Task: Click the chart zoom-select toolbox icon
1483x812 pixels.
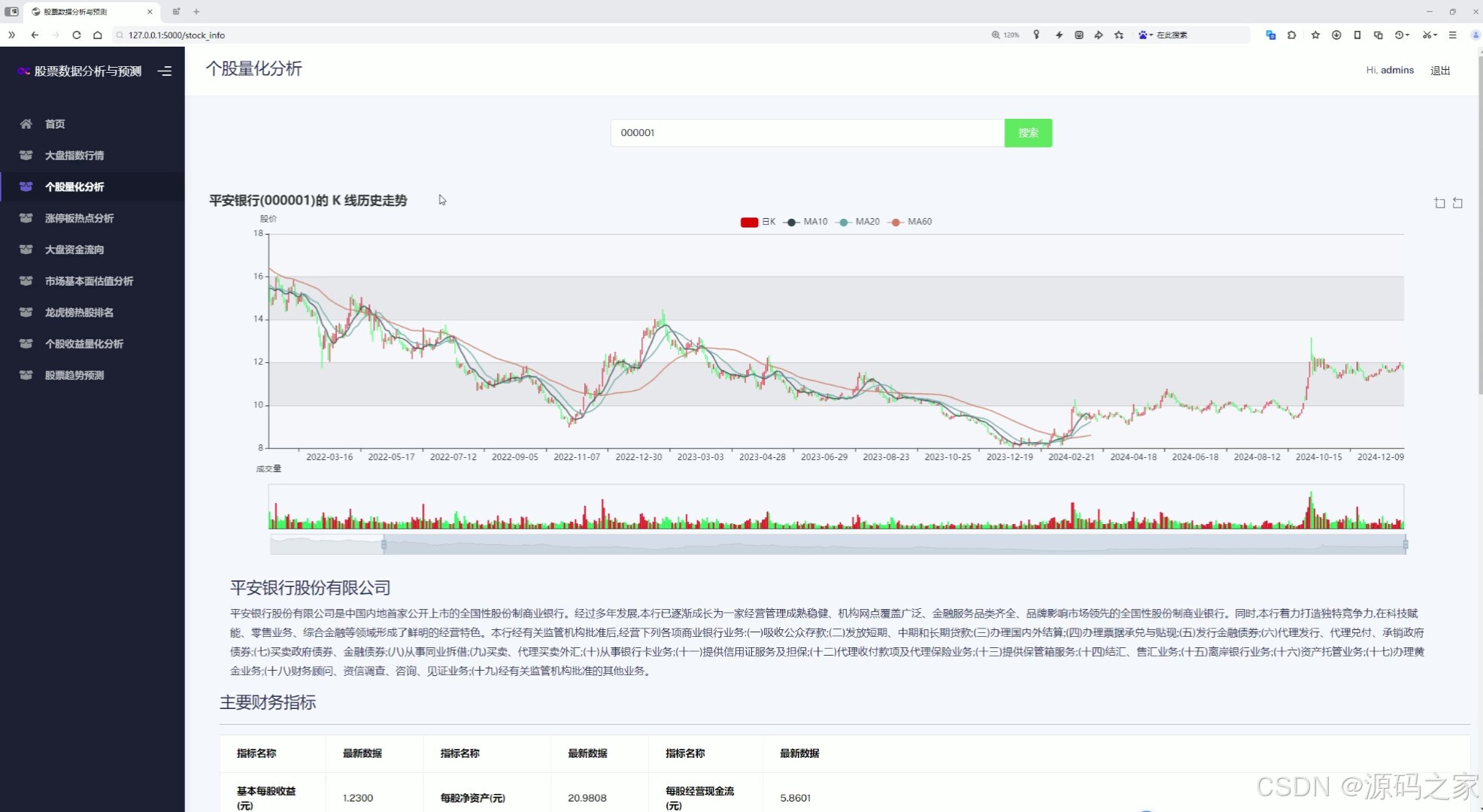Action: coord(1439,203)
